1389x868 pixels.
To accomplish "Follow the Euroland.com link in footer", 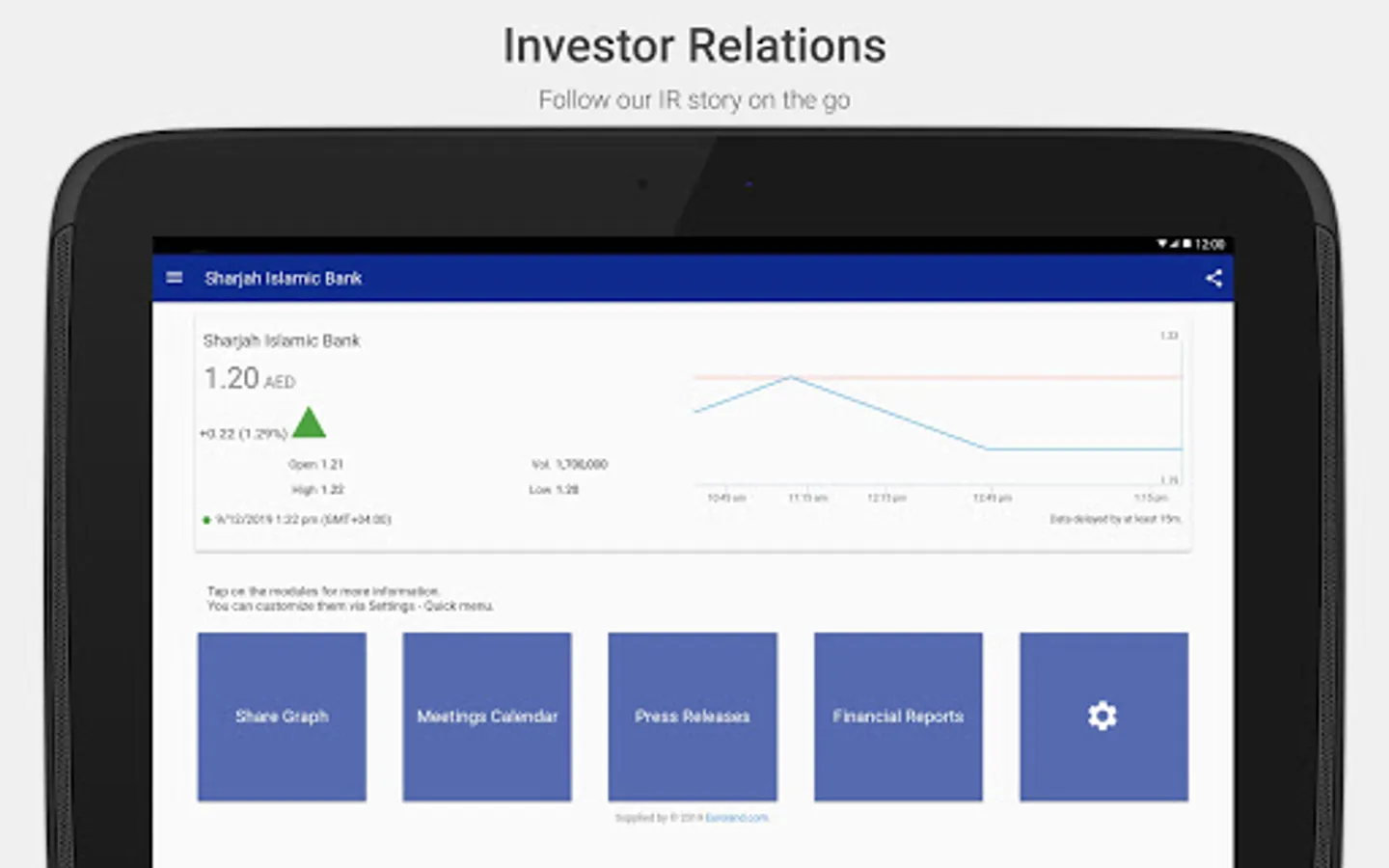I will [737, 818].
